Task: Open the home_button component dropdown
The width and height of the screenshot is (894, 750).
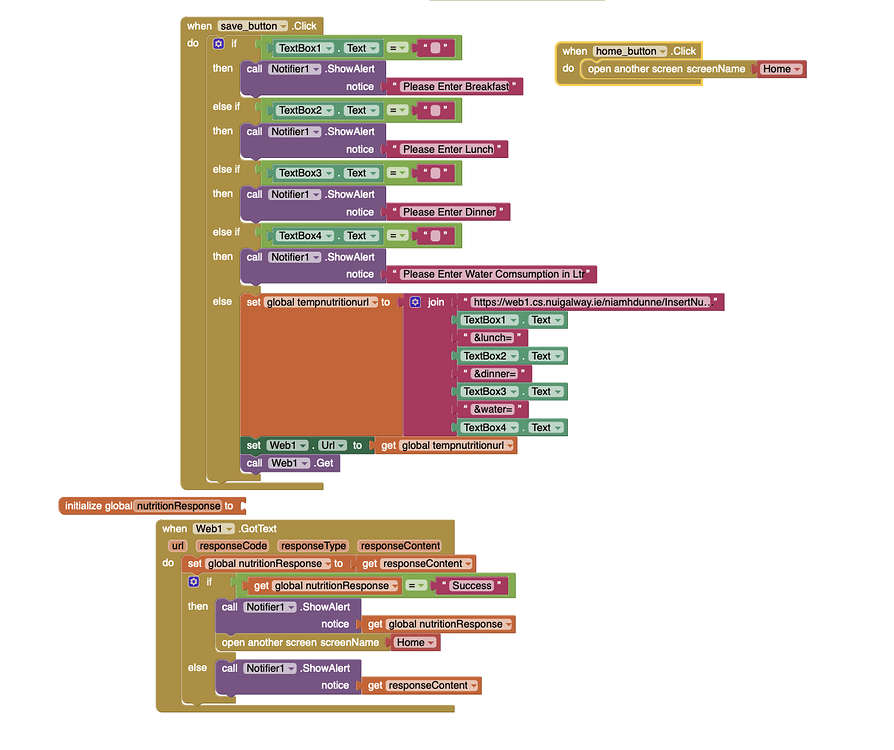Action: point(662,51)
